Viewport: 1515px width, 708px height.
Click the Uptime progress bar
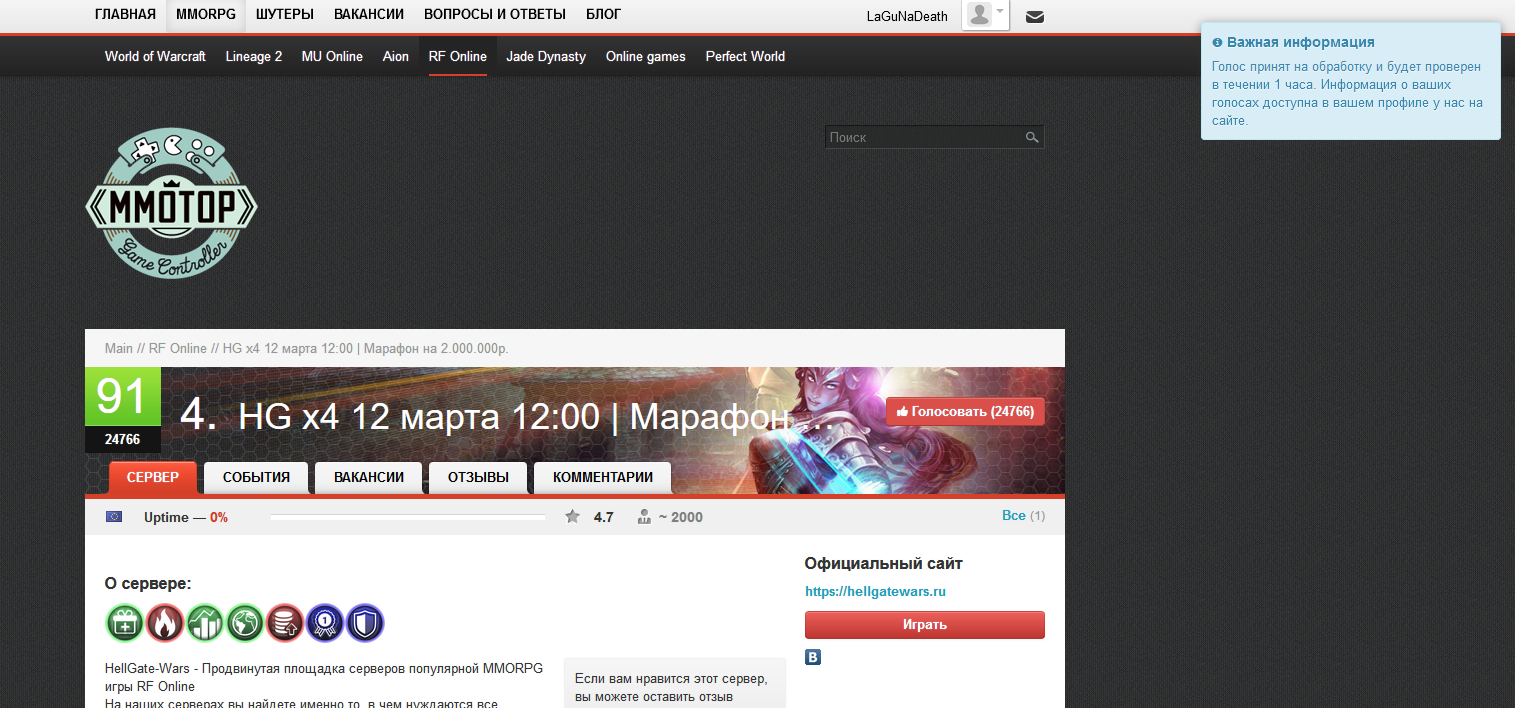tap(408, 517)
